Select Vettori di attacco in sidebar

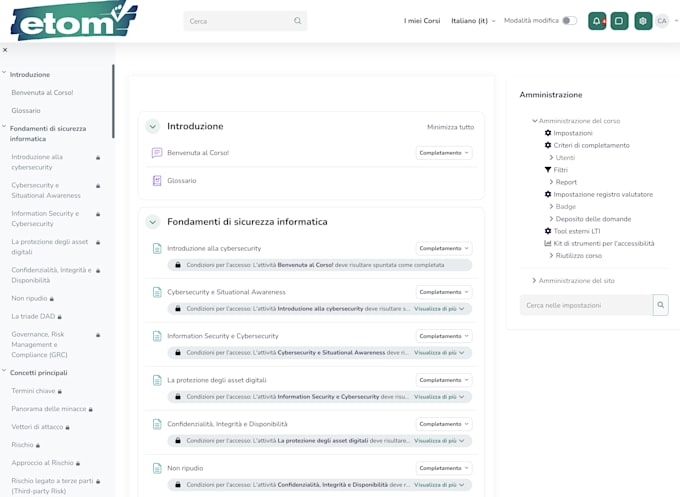coord(37,427)
